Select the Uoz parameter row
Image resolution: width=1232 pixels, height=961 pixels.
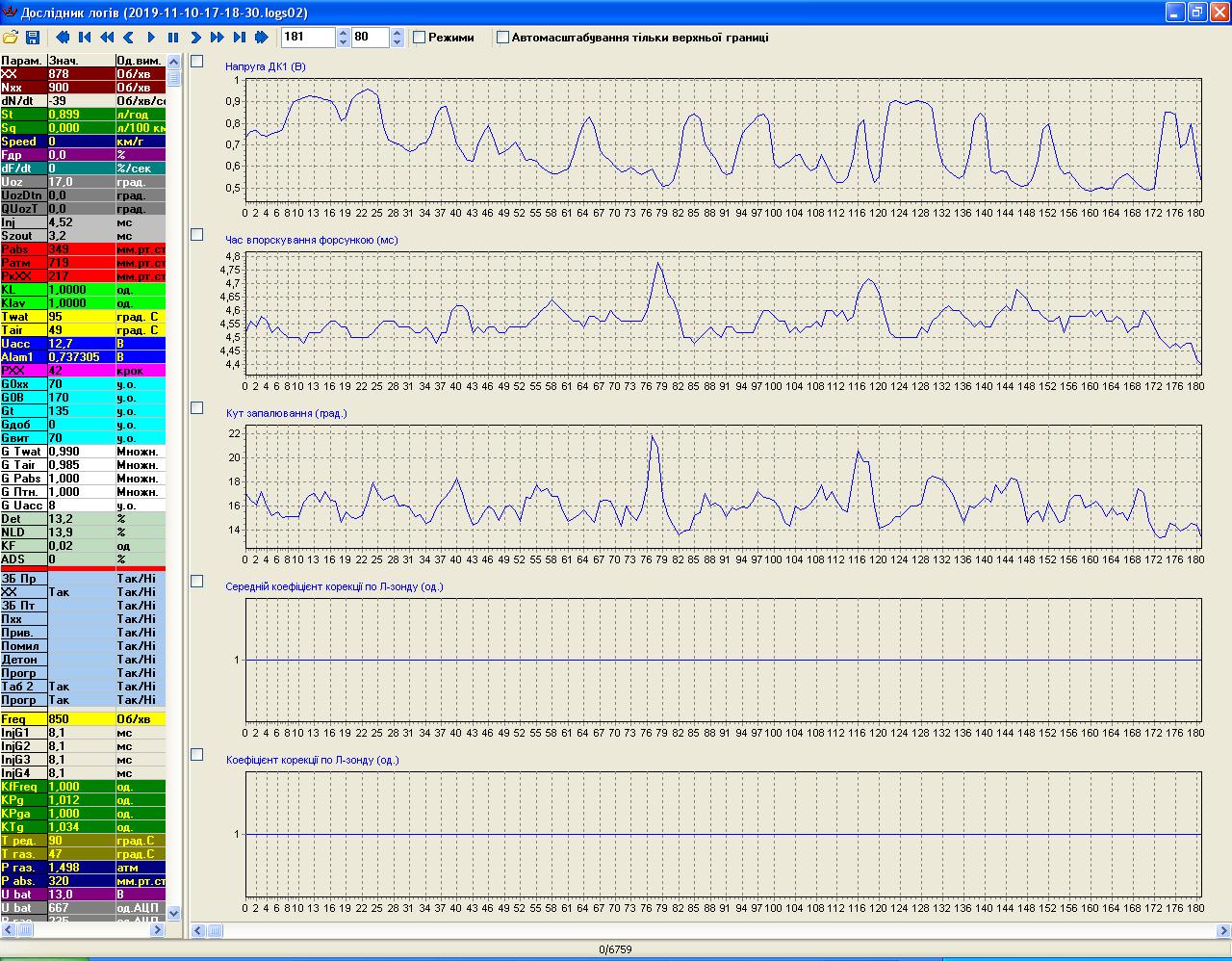click(x=84, y=182)
